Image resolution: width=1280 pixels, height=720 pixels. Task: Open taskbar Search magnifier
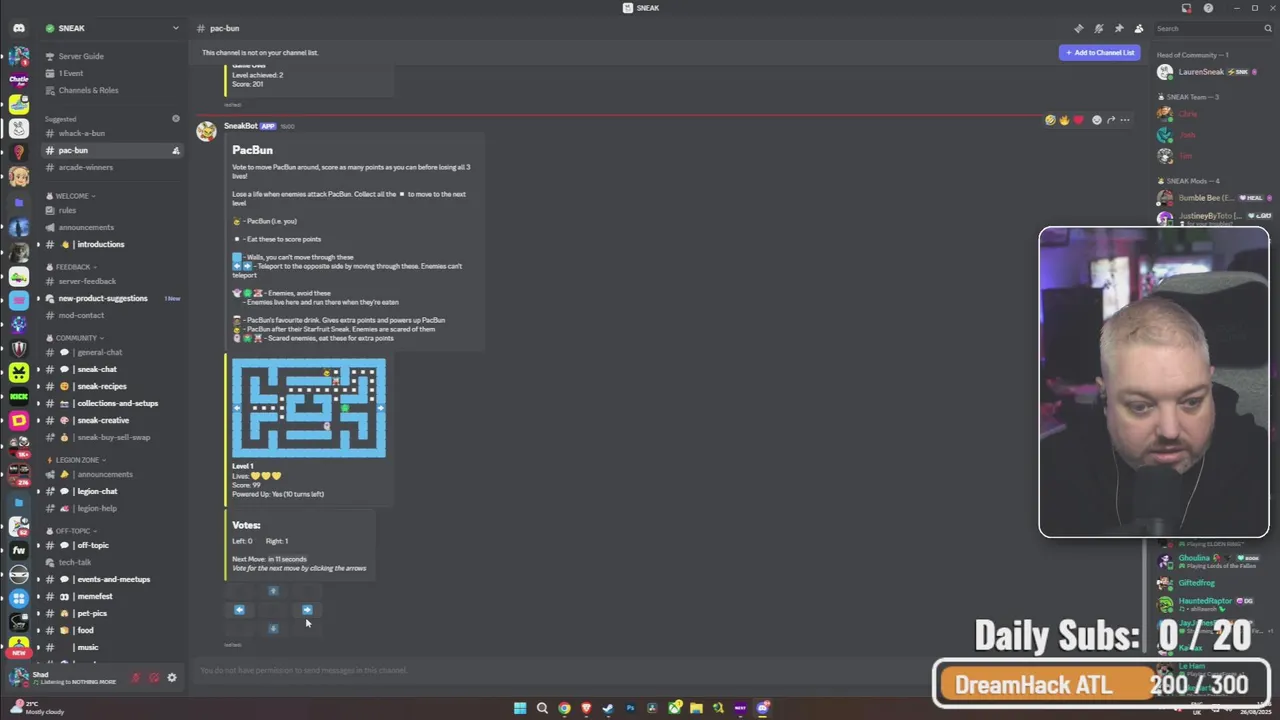pyautogui.click(x=542, y=708)
